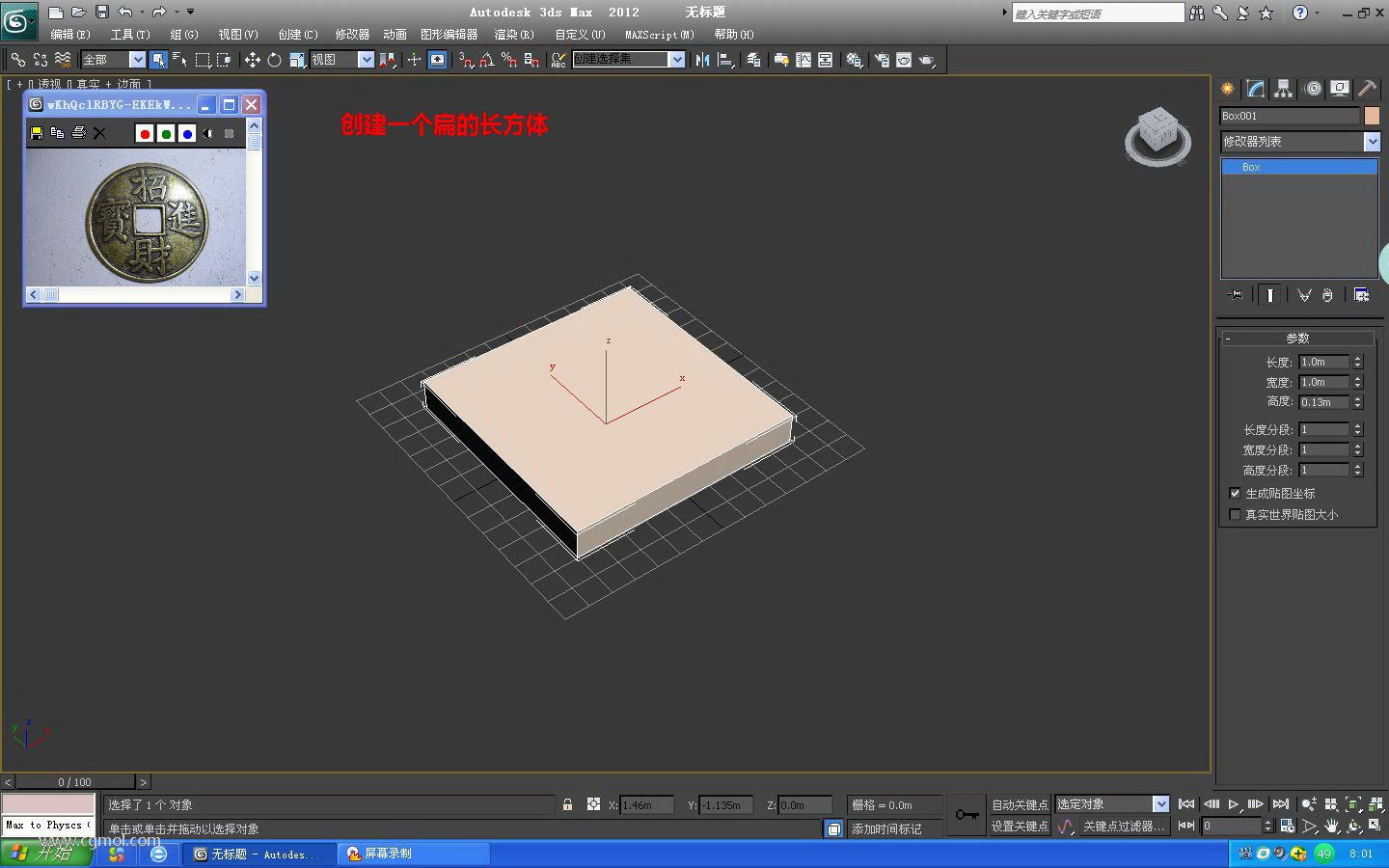Open the Hierarchy command panel tab
The image size is (1389, 868).
pyautogui.click(x=1283, y=89)
